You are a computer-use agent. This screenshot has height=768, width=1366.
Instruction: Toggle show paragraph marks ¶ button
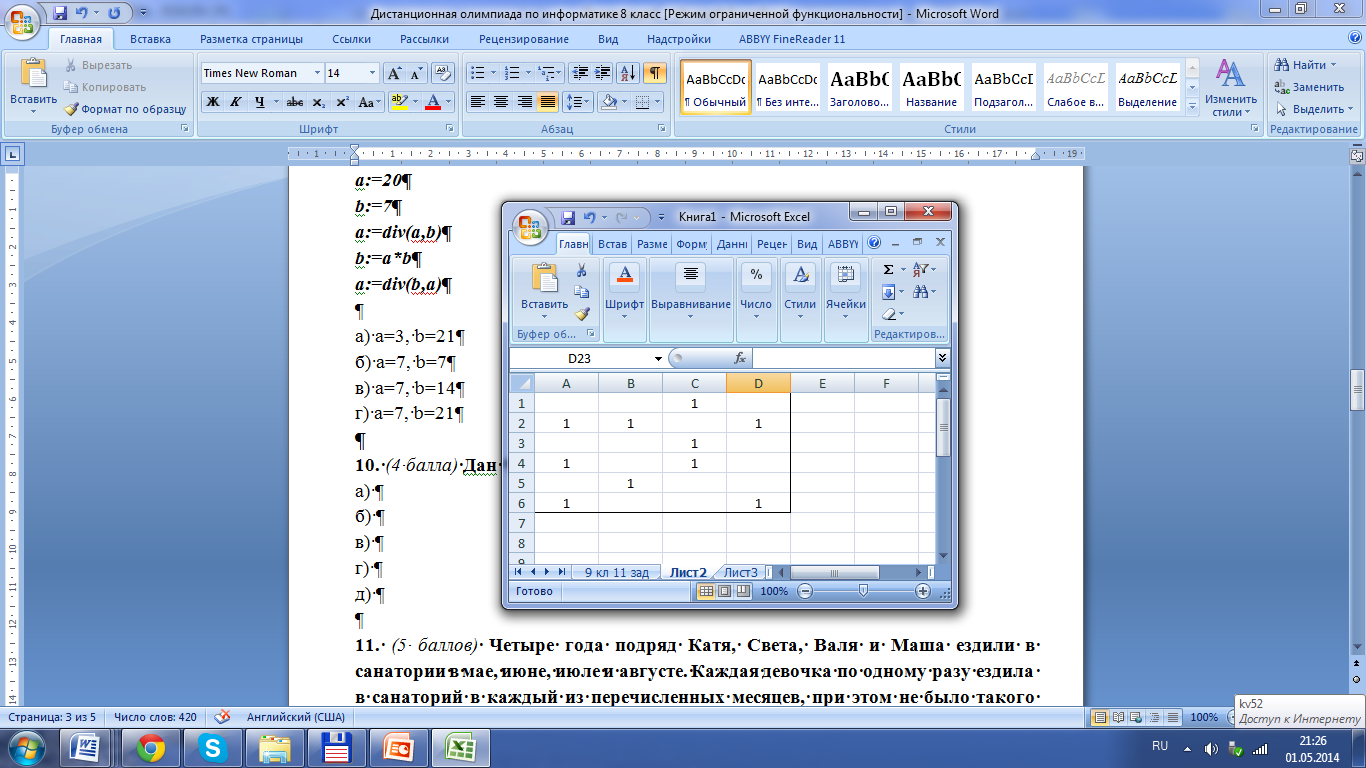(x=654, y=73)
